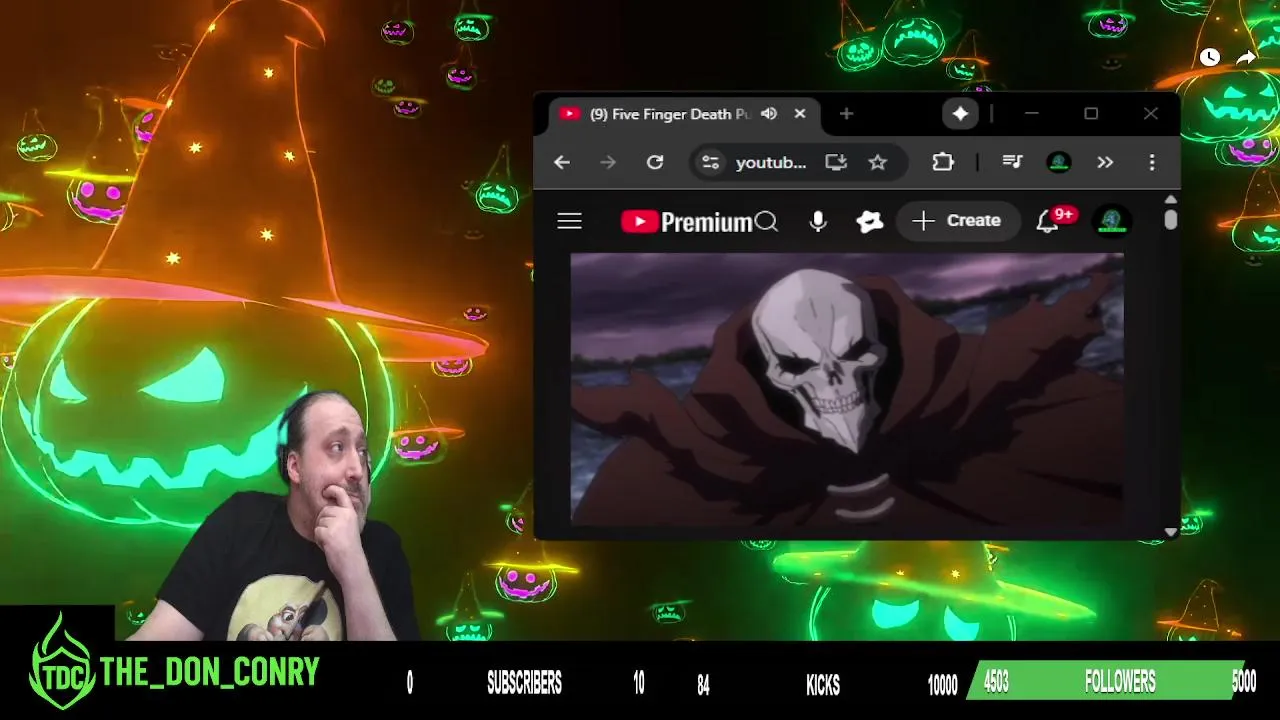Click the page vertical scrollbar thumb
1280x720 pixels.
tap(1170, 220)
